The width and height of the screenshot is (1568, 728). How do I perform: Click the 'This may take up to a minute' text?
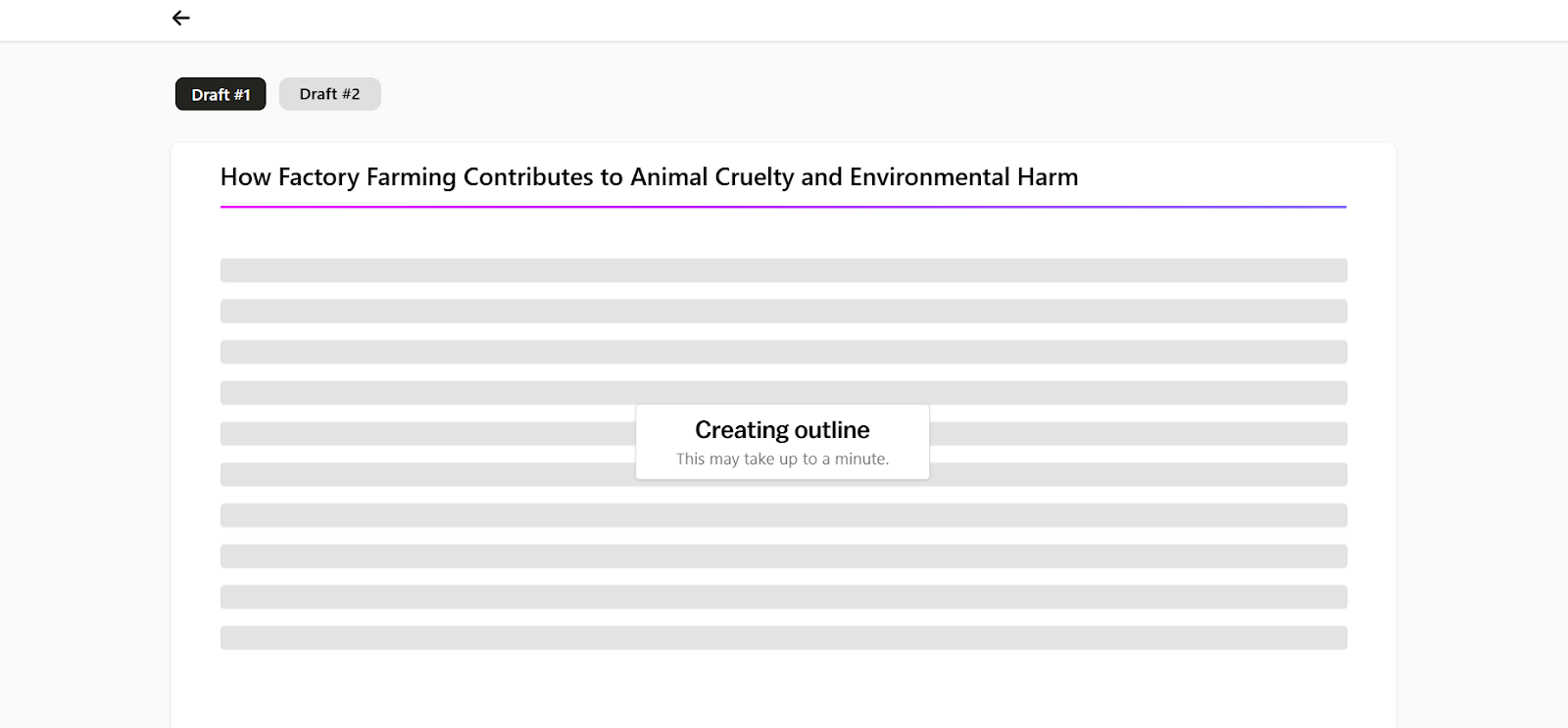click(x=782, y=459)
